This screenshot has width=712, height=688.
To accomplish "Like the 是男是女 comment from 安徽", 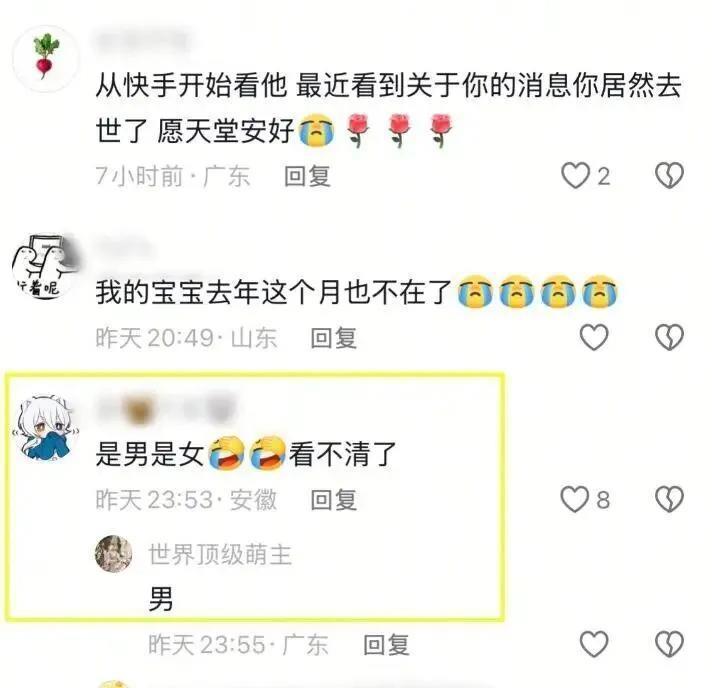I will point(574,500).
